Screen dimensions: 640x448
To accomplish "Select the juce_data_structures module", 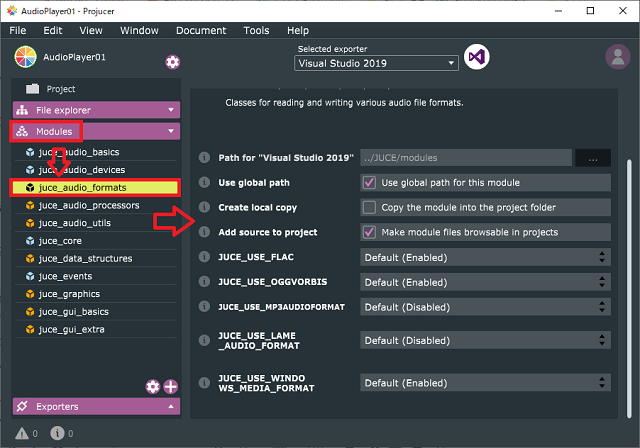I will pos(96,259).
